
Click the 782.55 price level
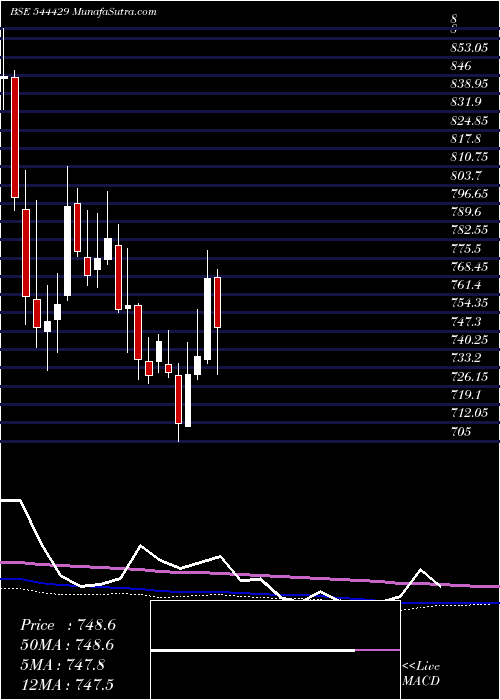(469, 230)
